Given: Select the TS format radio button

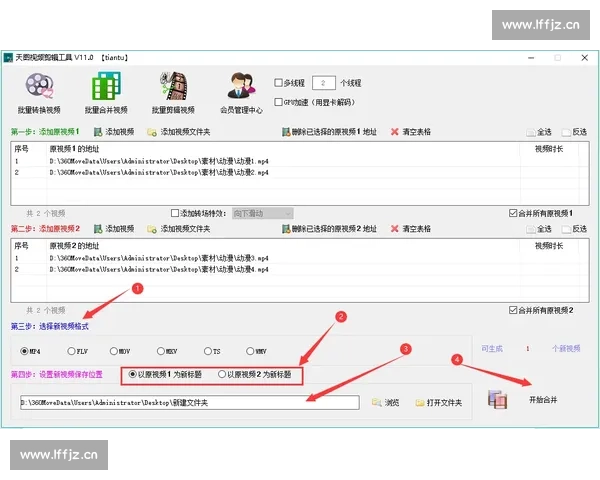Looking at the screenshot, I should [208, 351].
